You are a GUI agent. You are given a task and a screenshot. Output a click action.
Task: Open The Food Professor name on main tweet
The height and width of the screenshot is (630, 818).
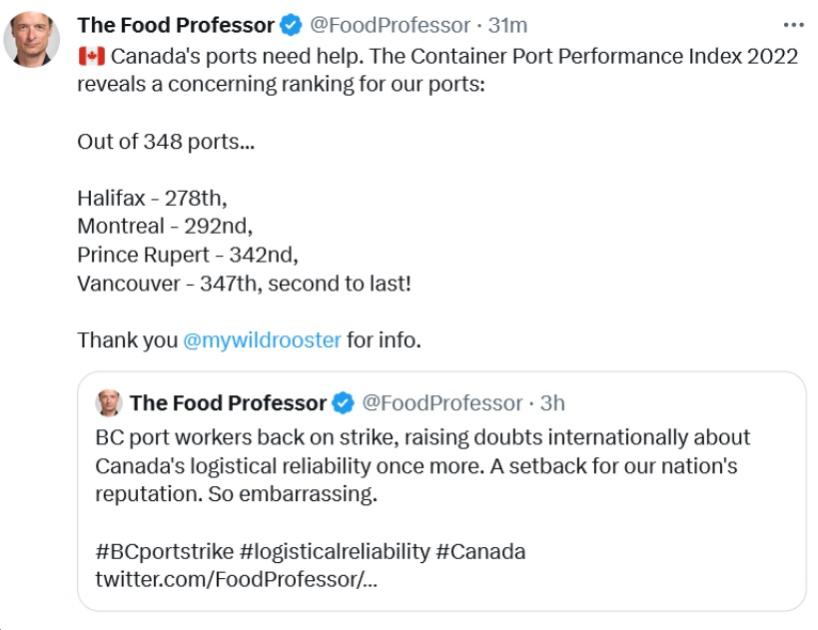(175, 25)
